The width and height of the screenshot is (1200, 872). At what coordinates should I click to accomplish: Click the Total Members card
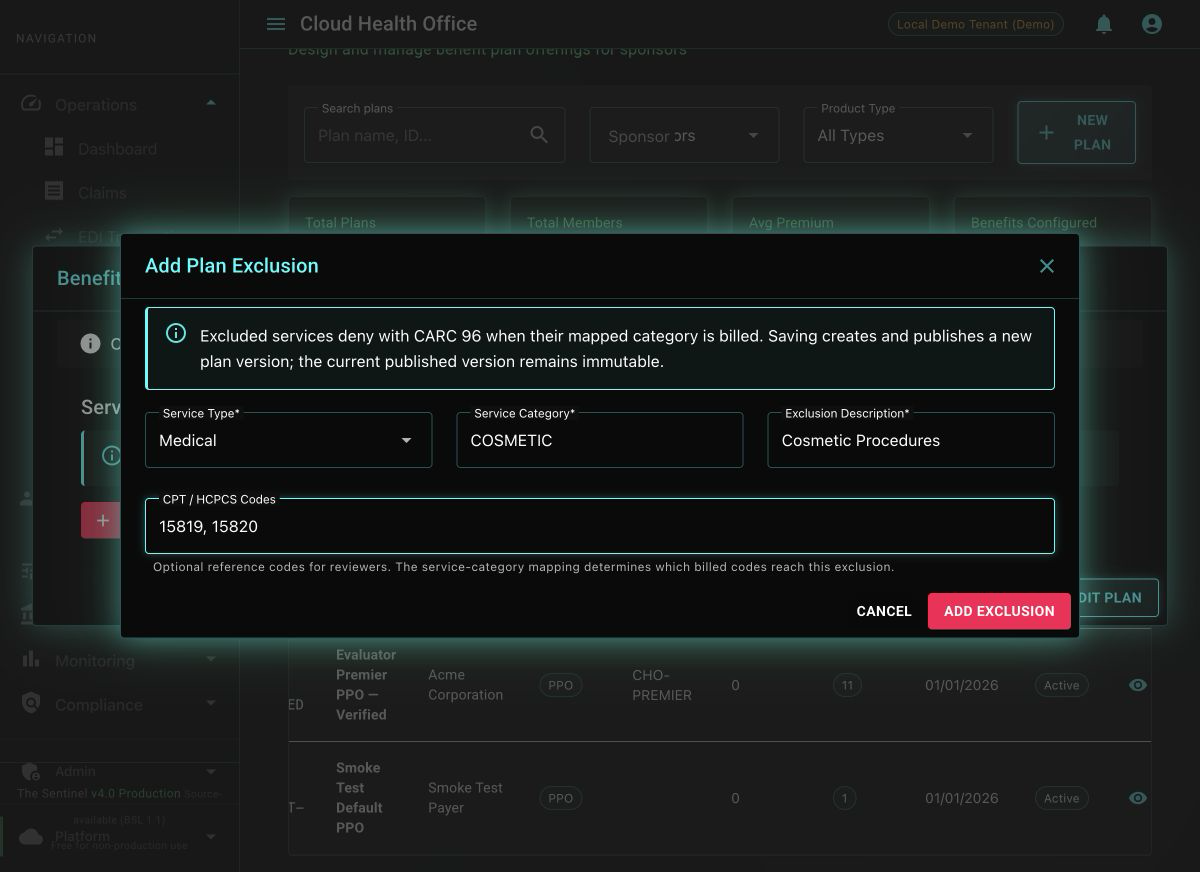609,218
